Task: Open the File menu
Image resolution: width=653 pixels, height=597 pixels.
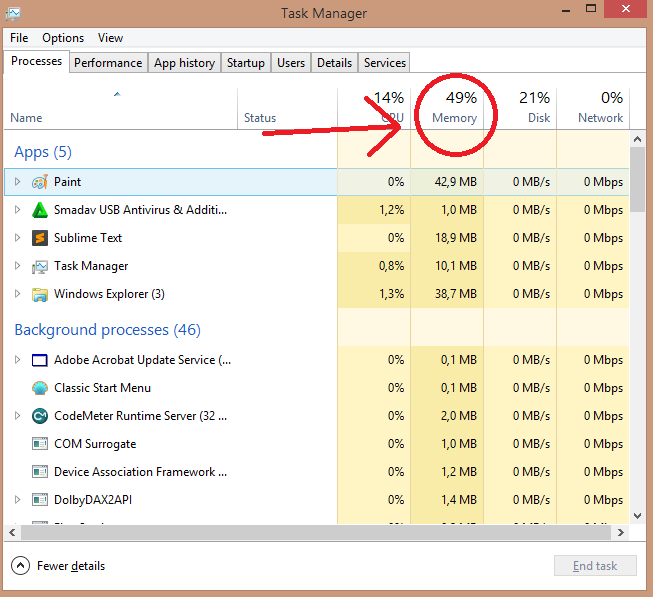Action: point(19,38)
